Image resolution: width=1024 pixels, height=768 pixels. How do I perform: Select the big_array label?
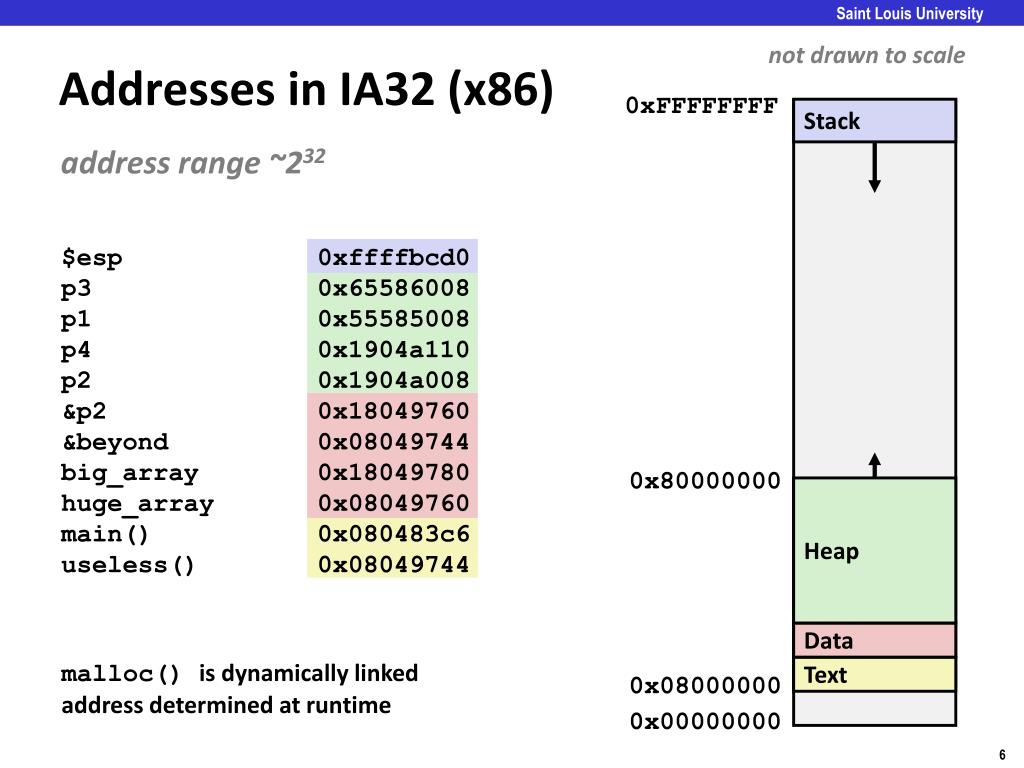coord(129,473)
